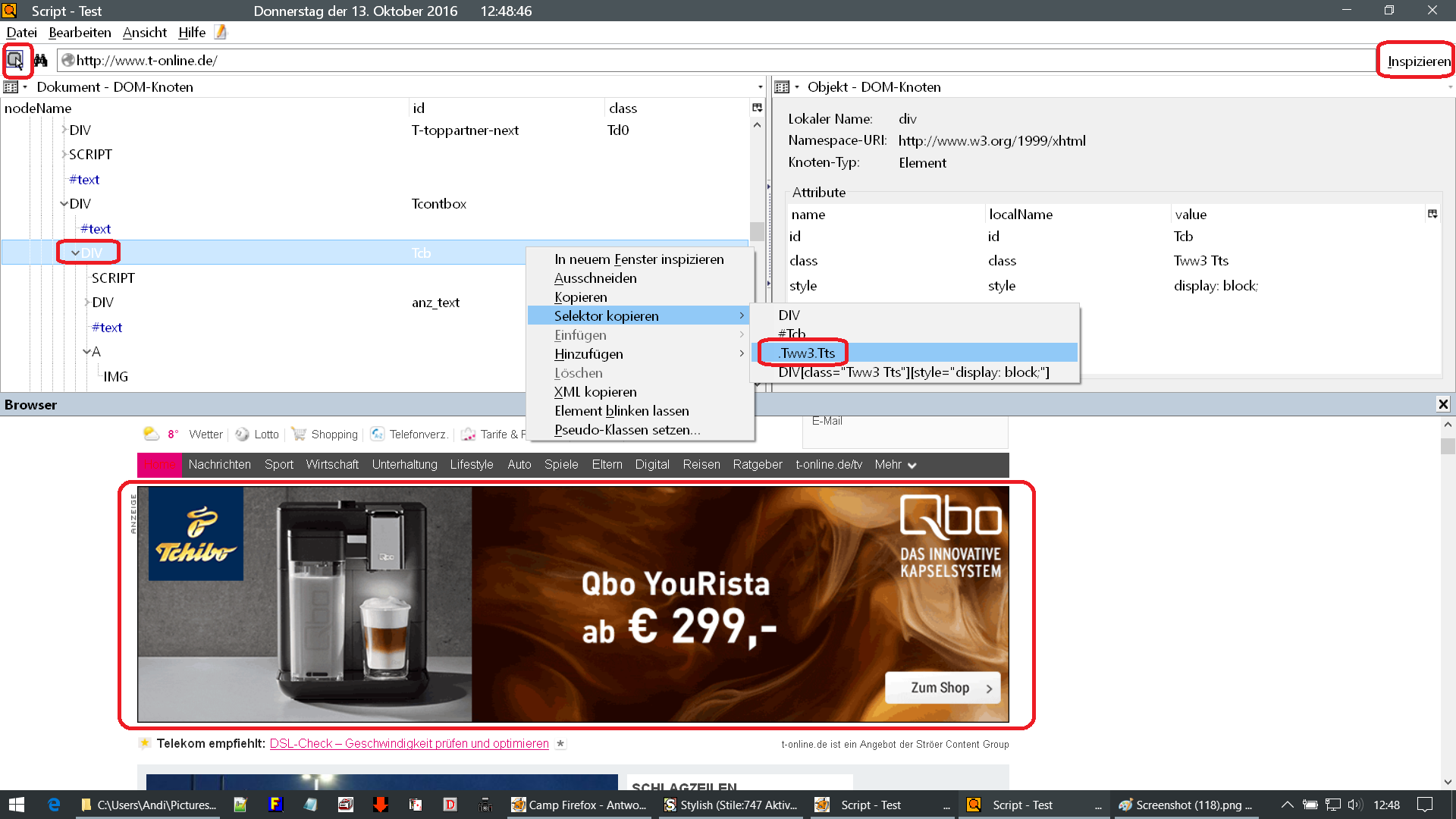The width and height of the screenshot is (1456, 819).
Task: Collapse the Tcontbox DIV node
Action: 64,204
